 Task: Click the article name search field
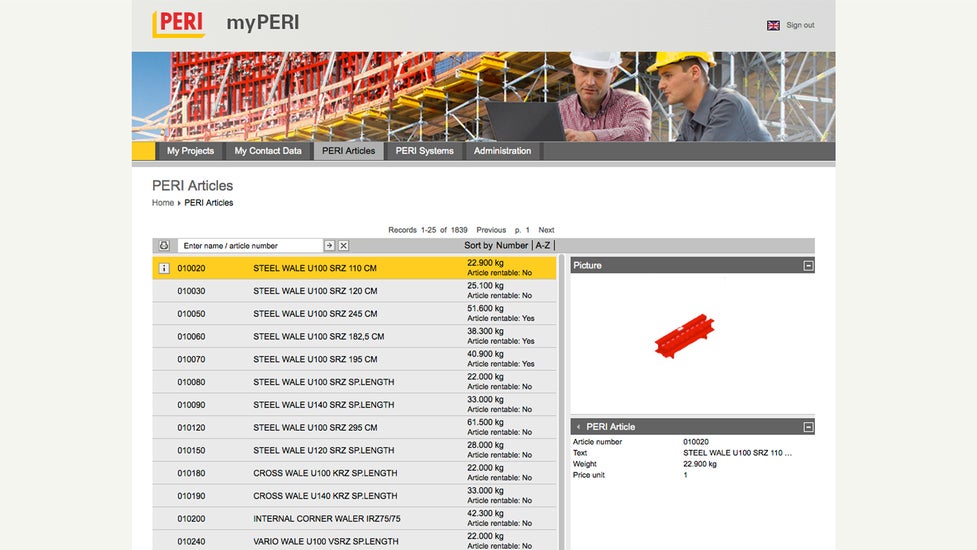coord(250,245)
